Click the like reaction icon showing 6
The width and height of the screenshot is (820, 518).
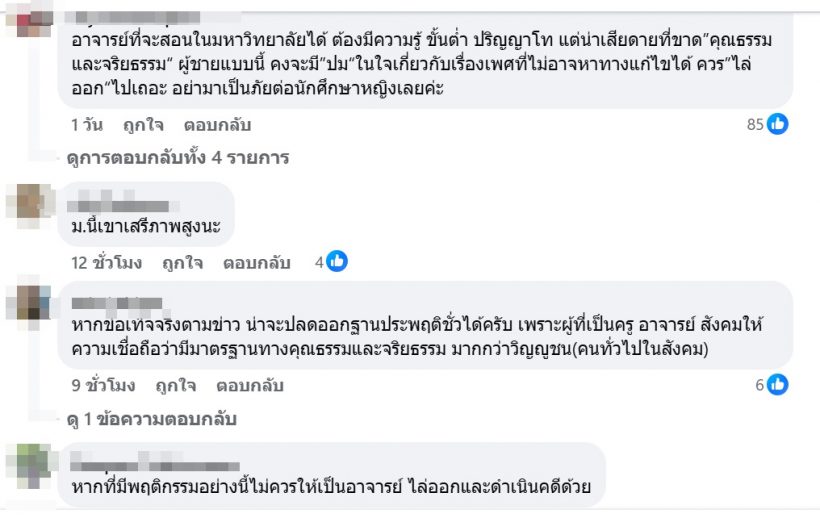(x=778, y=385)
